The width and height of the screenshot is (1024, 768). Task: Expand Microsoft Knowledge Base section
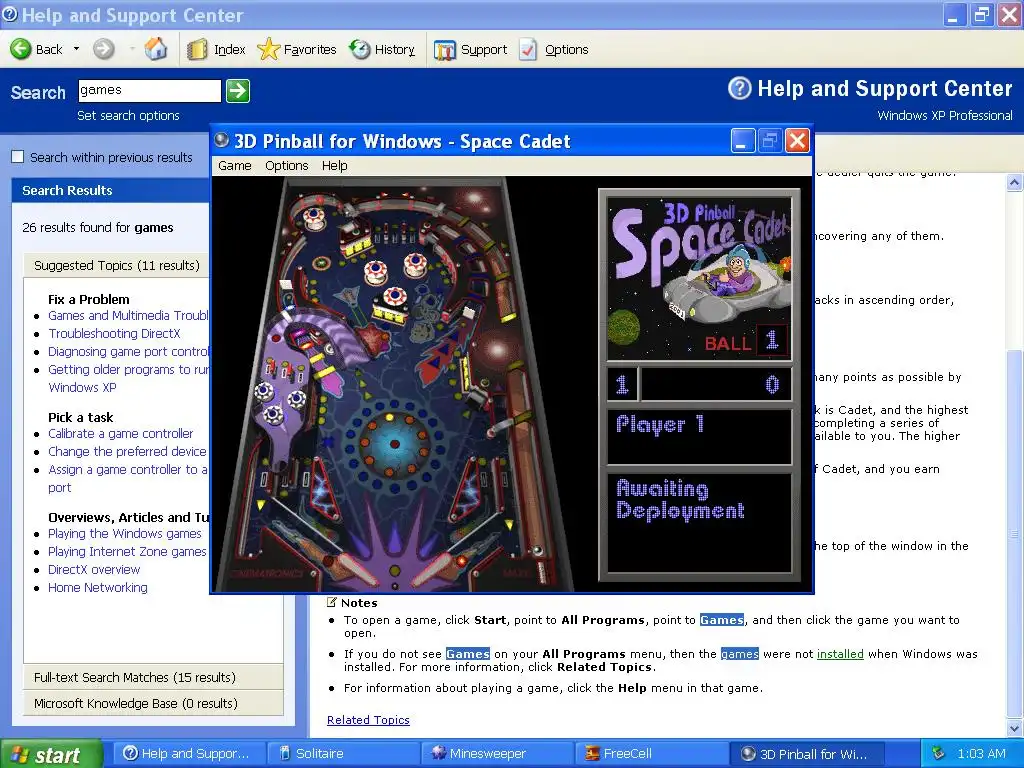pos(153,703)
